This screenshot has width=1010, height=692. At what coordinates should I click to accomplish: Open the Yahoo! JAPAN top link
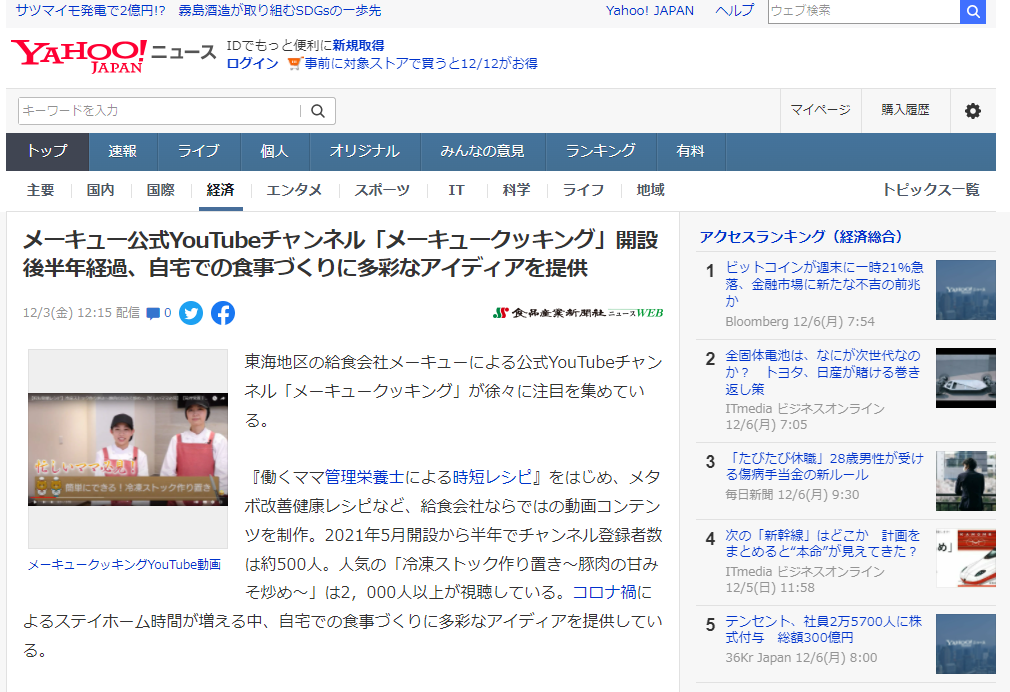[650, 11]
